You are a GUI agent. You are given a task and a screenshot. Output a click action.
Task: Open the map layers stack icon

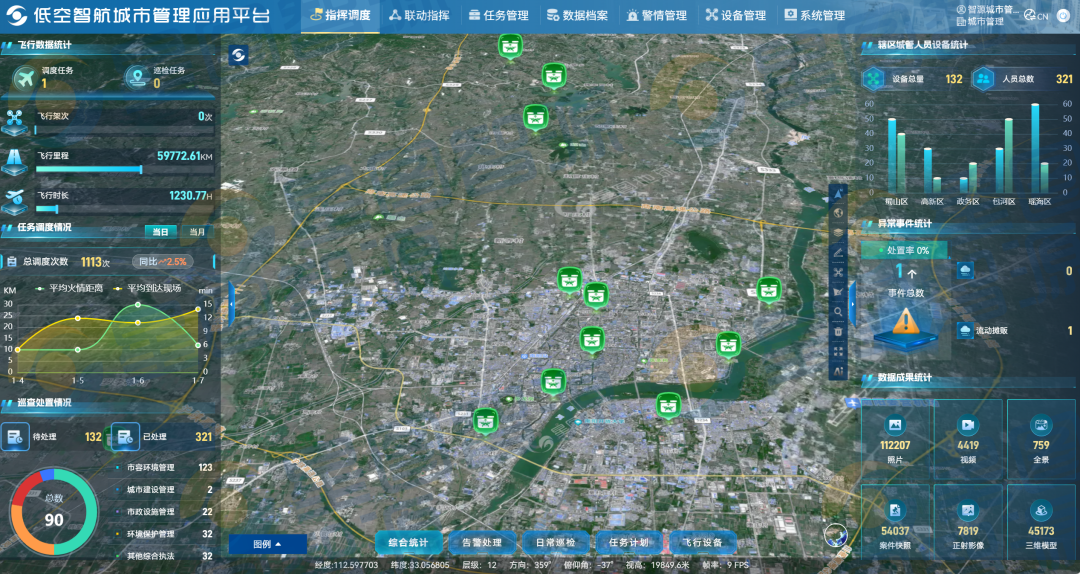[838, 233]
